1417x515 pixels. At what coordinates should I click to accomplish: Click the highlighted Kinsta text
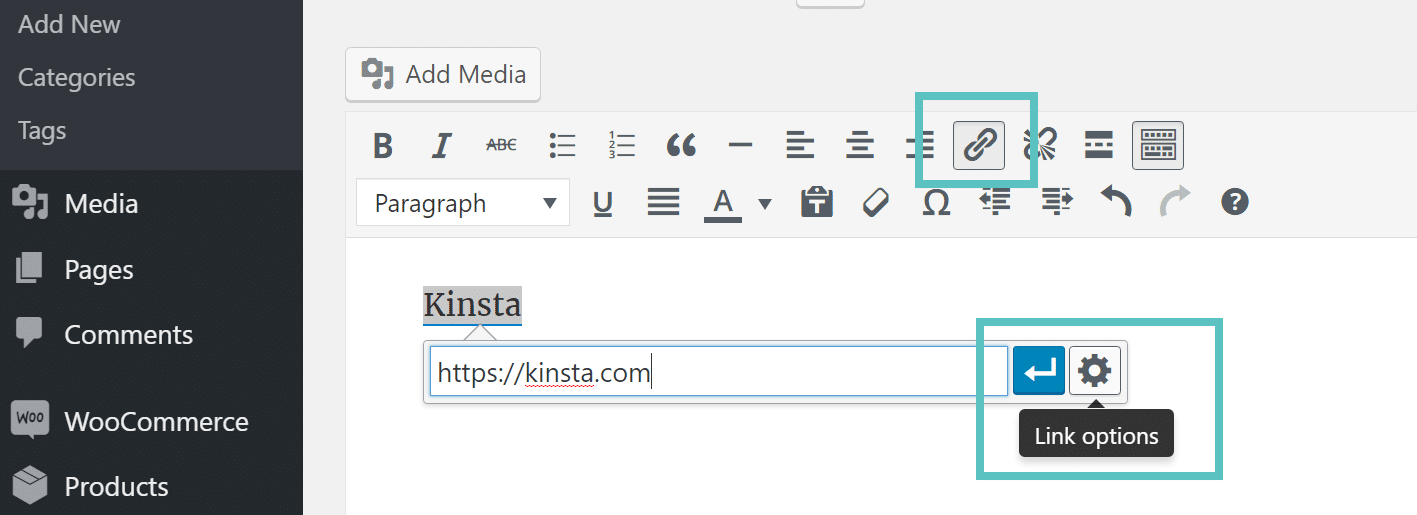coord(472,304)
